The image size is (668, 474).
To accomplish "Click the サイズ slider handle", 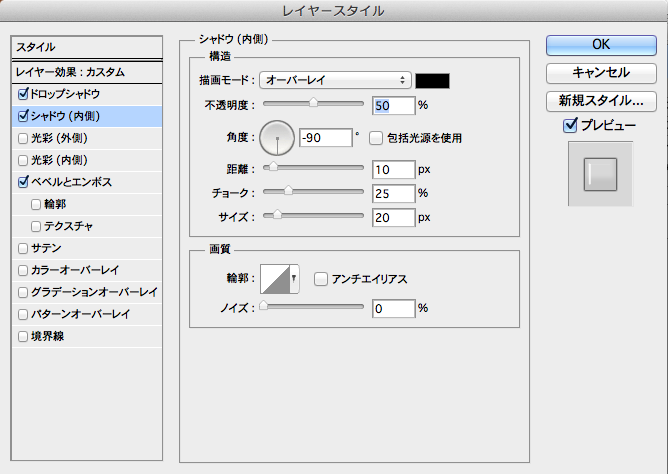I will pyautogui.click(x=277, y=214).
